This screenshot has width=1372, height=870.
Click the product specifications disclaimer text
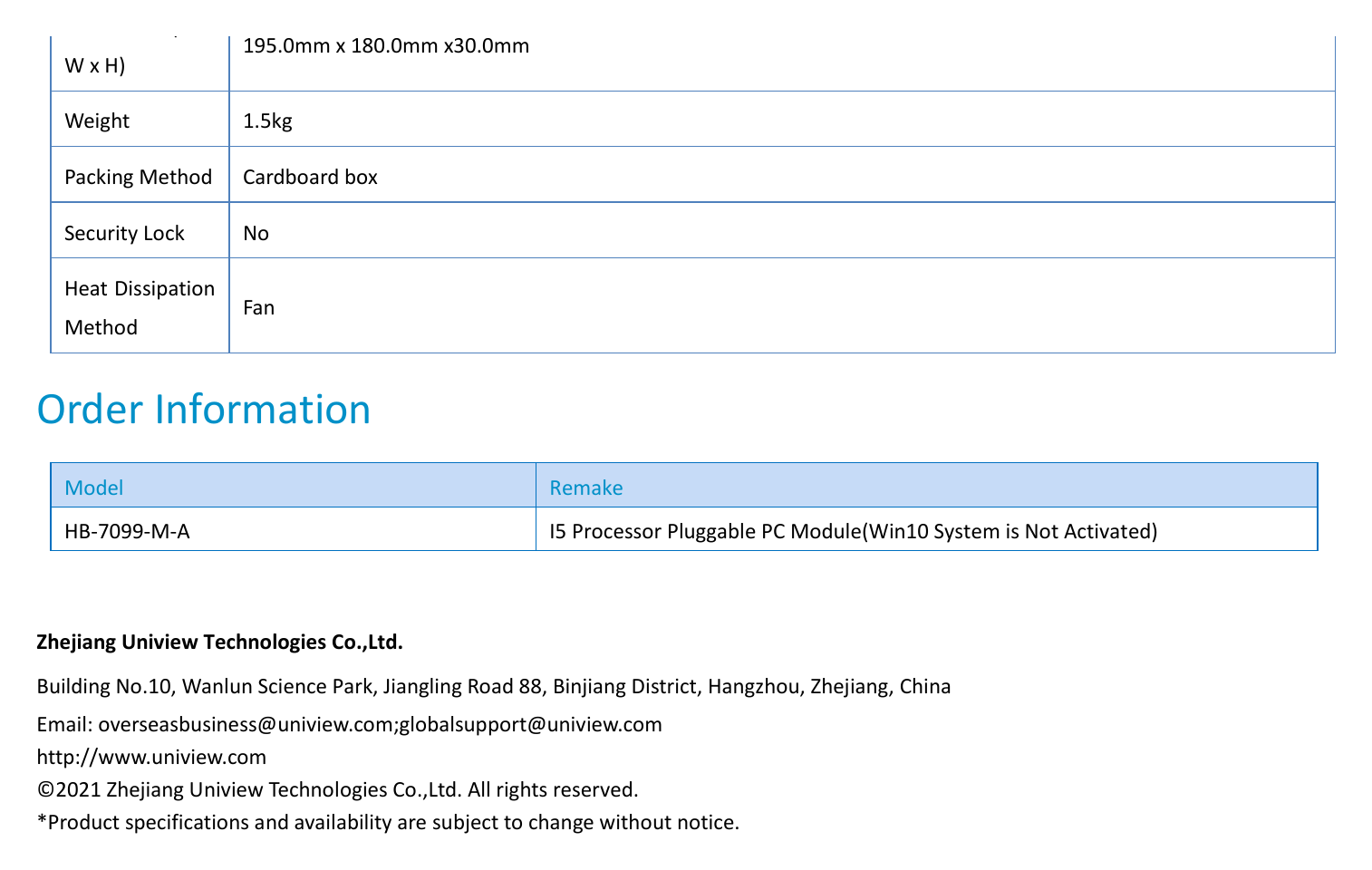pyautogui.click(x=388, y=822)
